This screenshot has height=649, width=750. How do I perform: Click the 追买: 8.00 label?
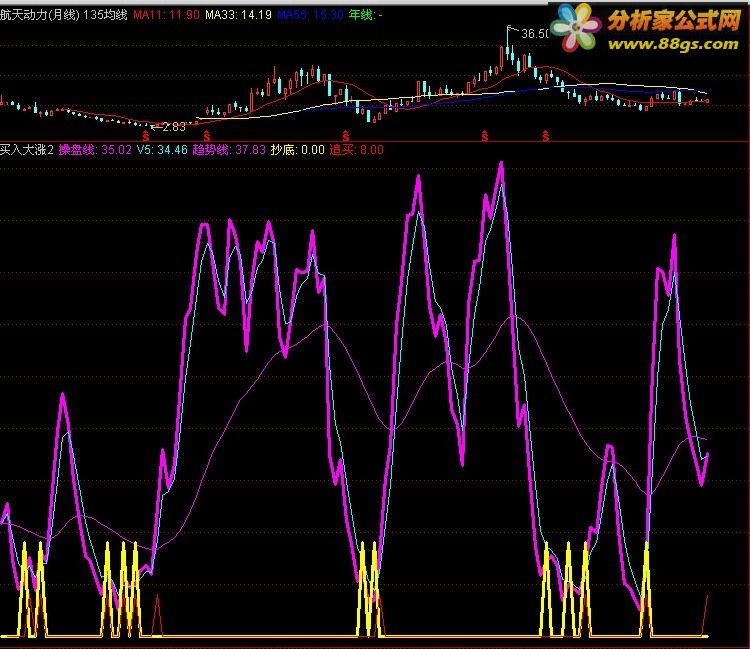click(356, 150)
